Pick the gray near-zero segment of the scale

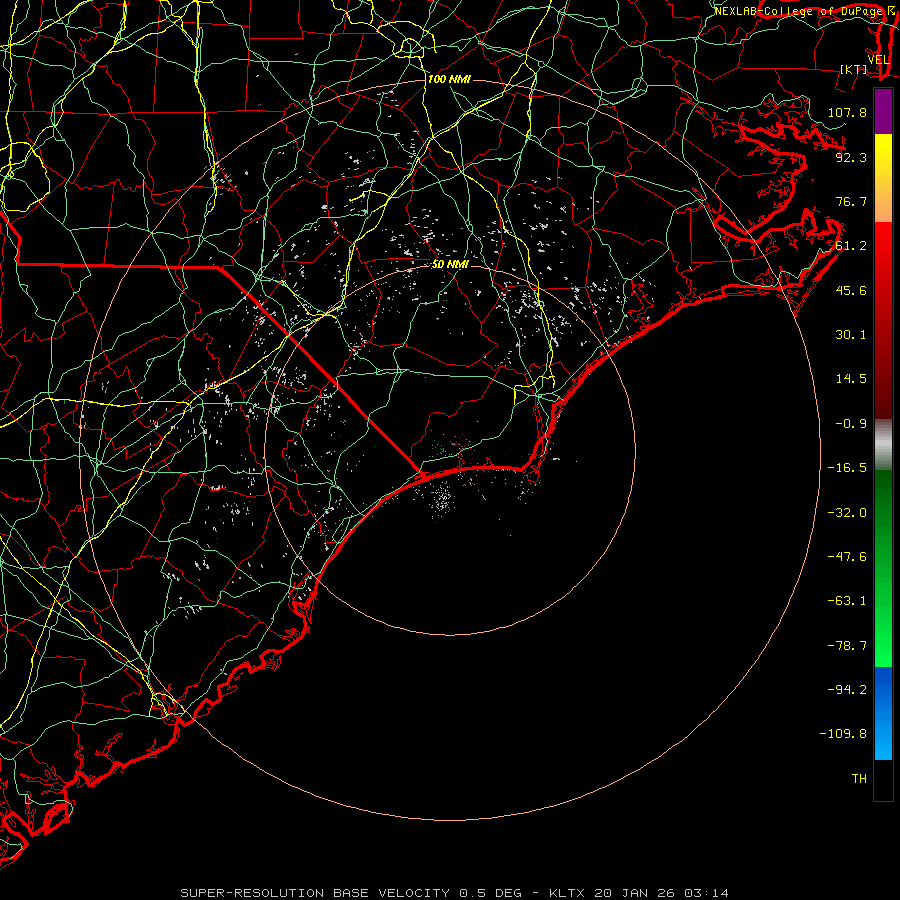(883, 445)
